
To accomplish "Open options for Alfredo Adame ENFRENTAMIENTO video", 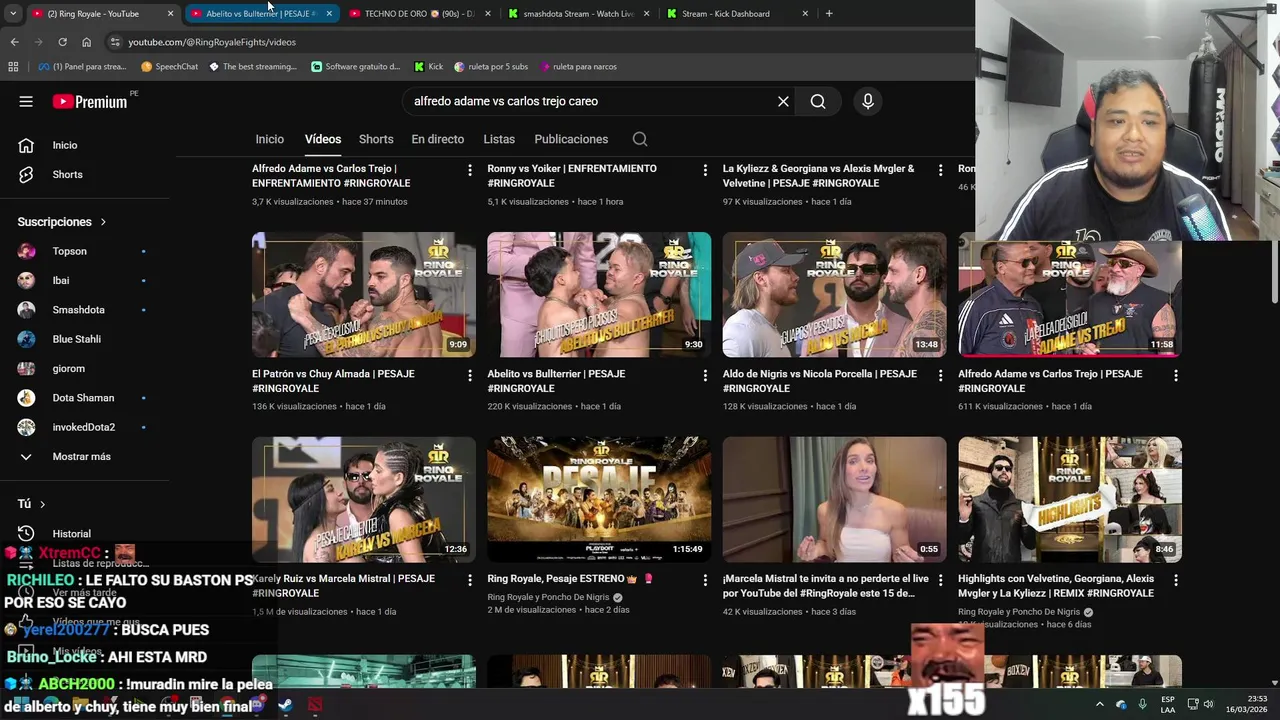I will pyautogui.click(x=470, y=170).
